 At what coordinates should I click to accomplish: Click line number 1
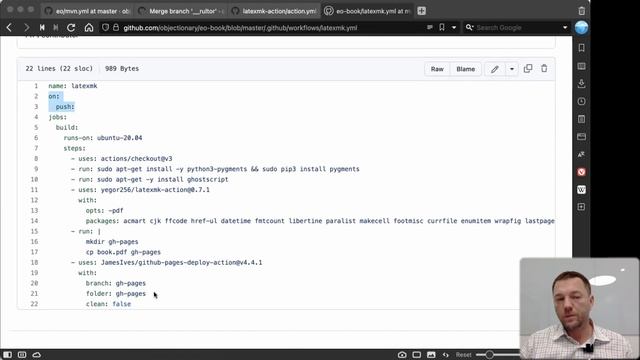pyautogui.click(x=36, y=86)
